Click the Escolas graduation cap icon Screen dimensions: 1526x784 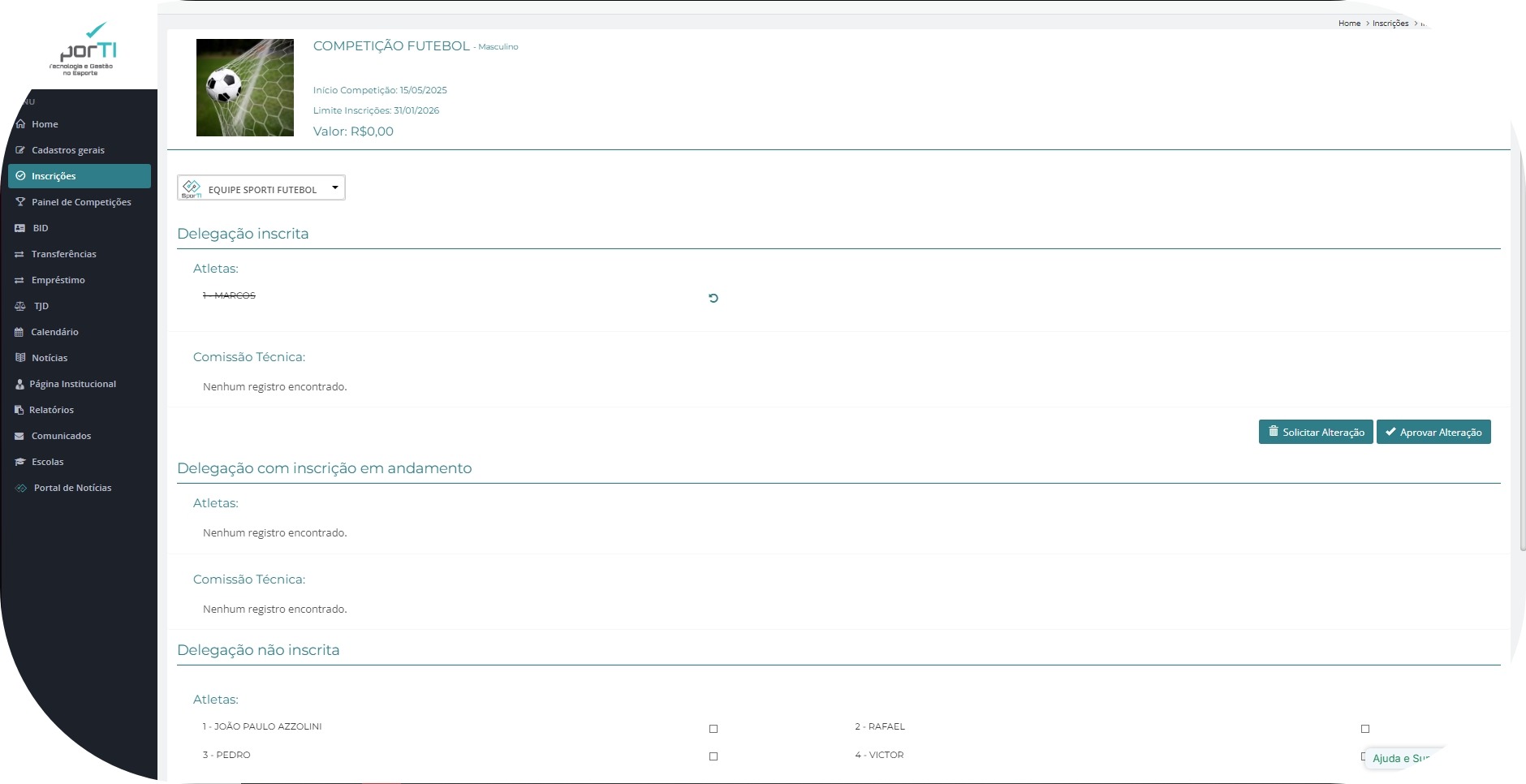tap(20, 462)
